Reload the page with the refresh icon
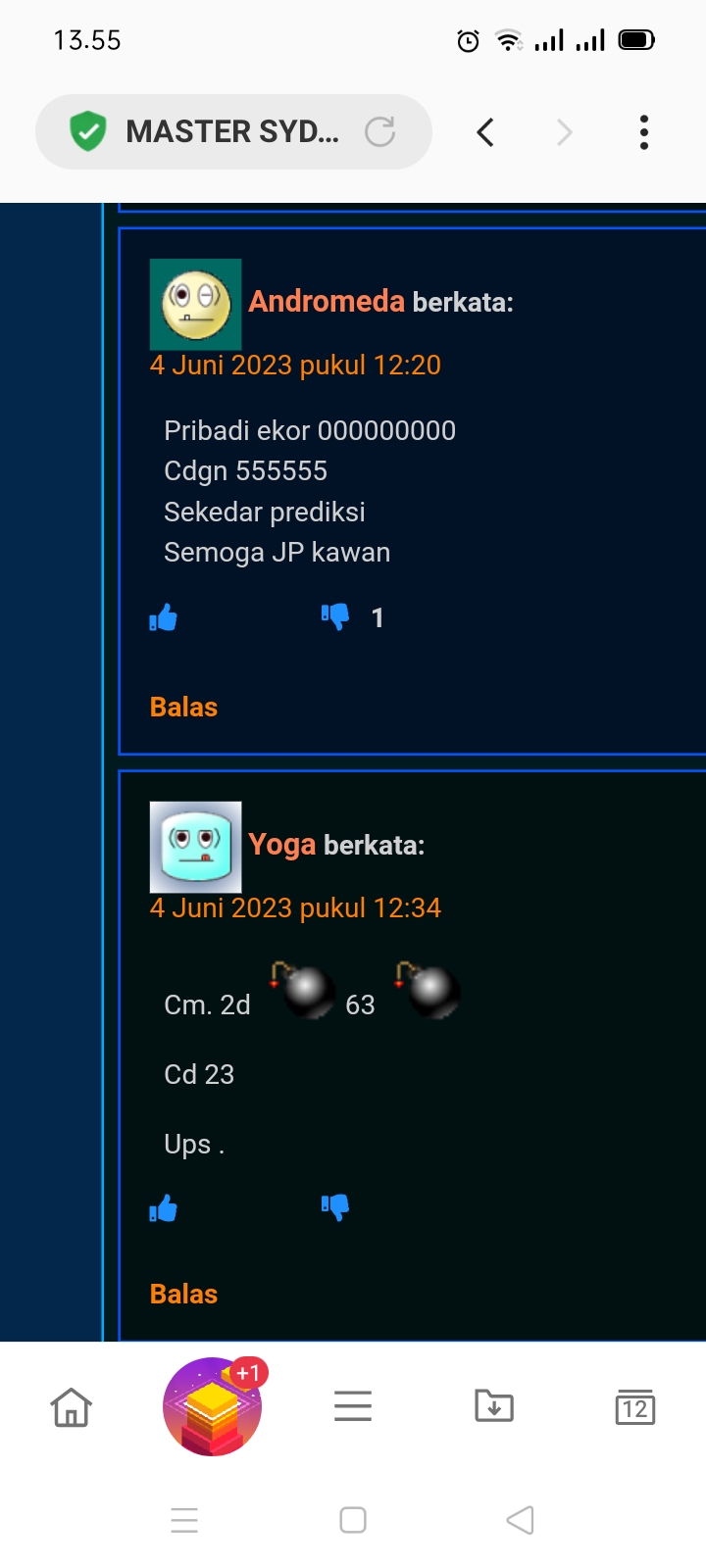Image resolution: width=706 pixels, height=1568 pixels. (379, 131)
